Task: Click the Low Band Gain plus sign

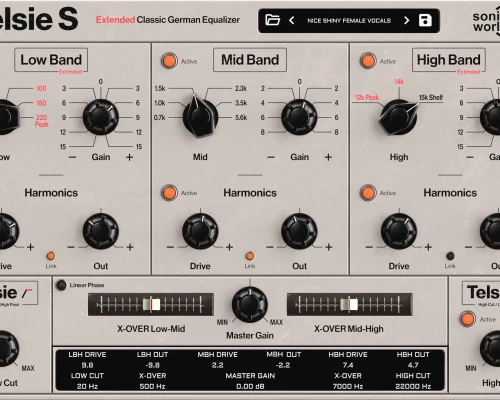Action: tap(130, 157)
